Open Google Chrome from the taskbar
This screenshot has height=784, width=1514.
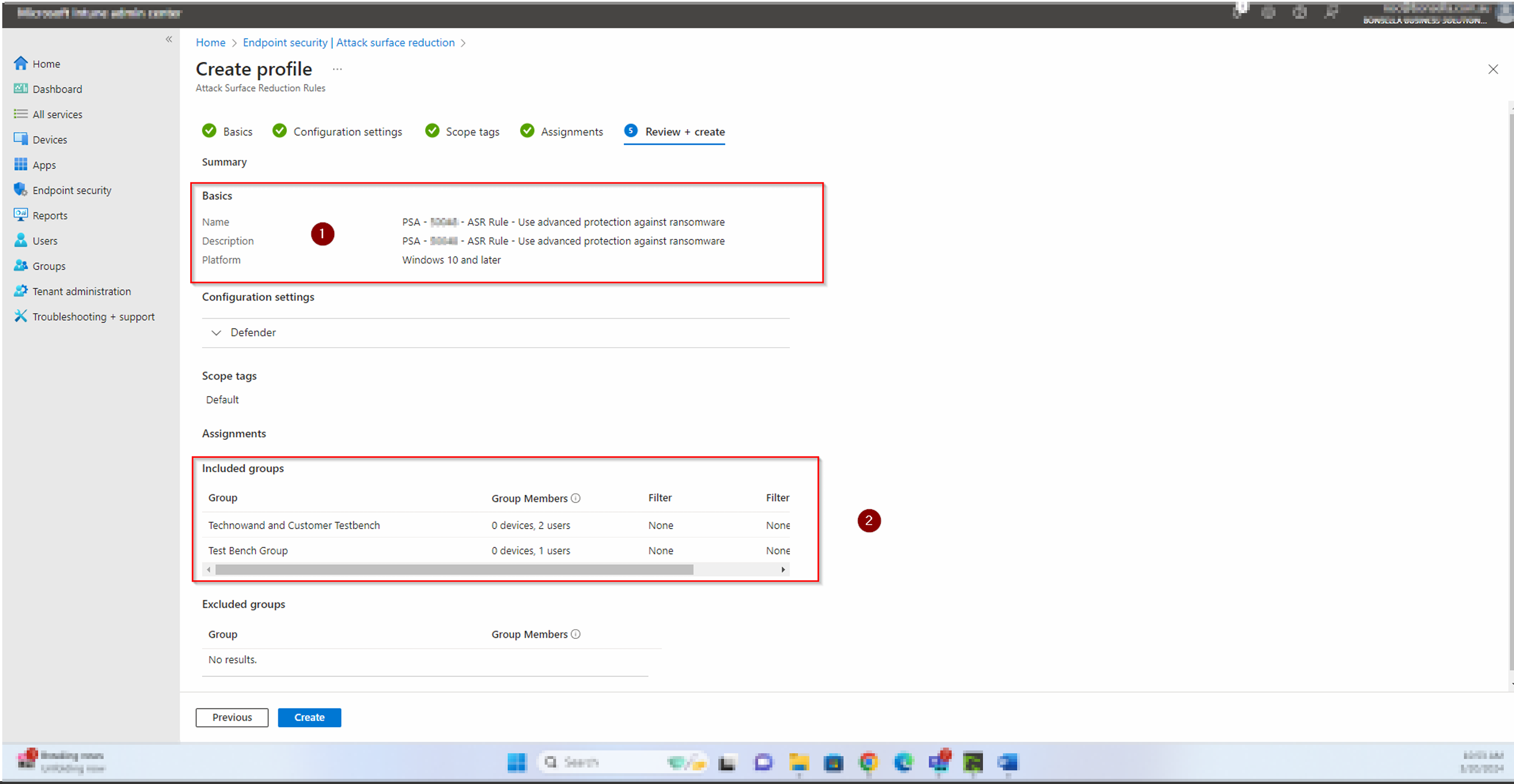point(868,762)
